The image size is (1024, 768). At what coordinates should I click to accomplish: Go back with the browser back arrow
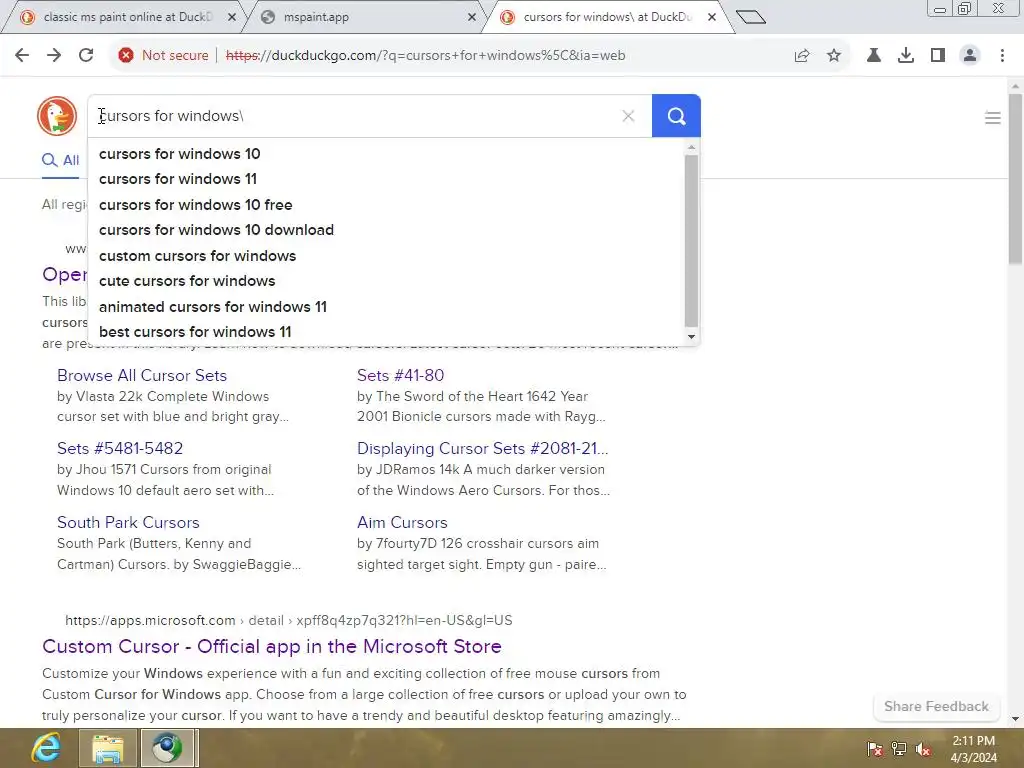(22, 55)
